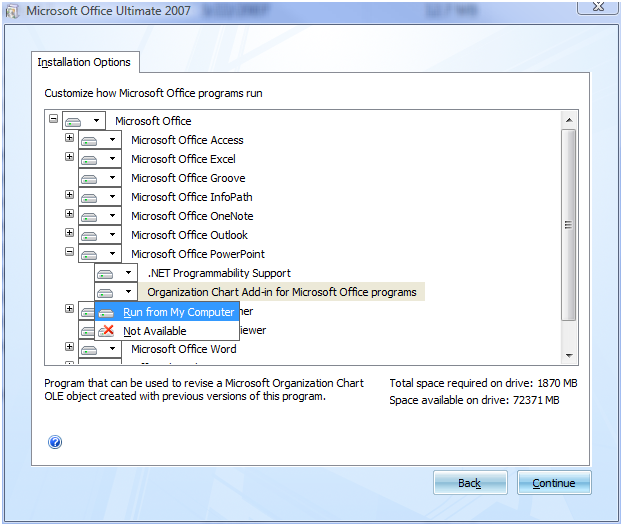Expand the Microsoft Office Access node
623x526 pixels.
70,137
